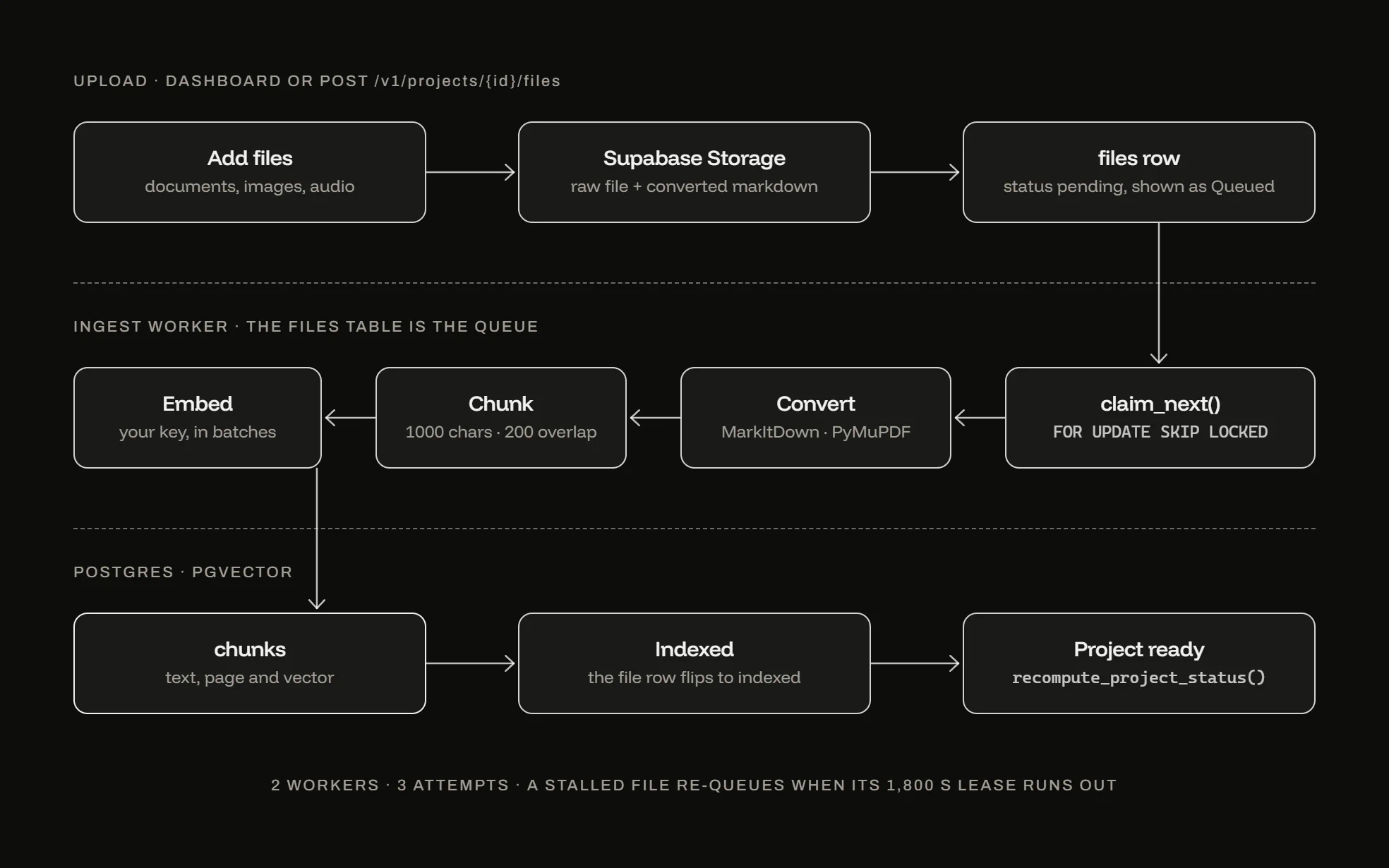The height and width of the screenshot is (868, 1389).
Task: Click the INGEST WORKER section heading
Action: pos(306,327)
